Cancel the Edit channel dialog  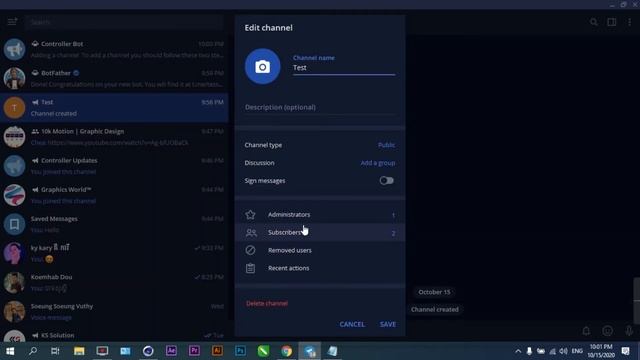pyautogui.click(x=352, y=324)
